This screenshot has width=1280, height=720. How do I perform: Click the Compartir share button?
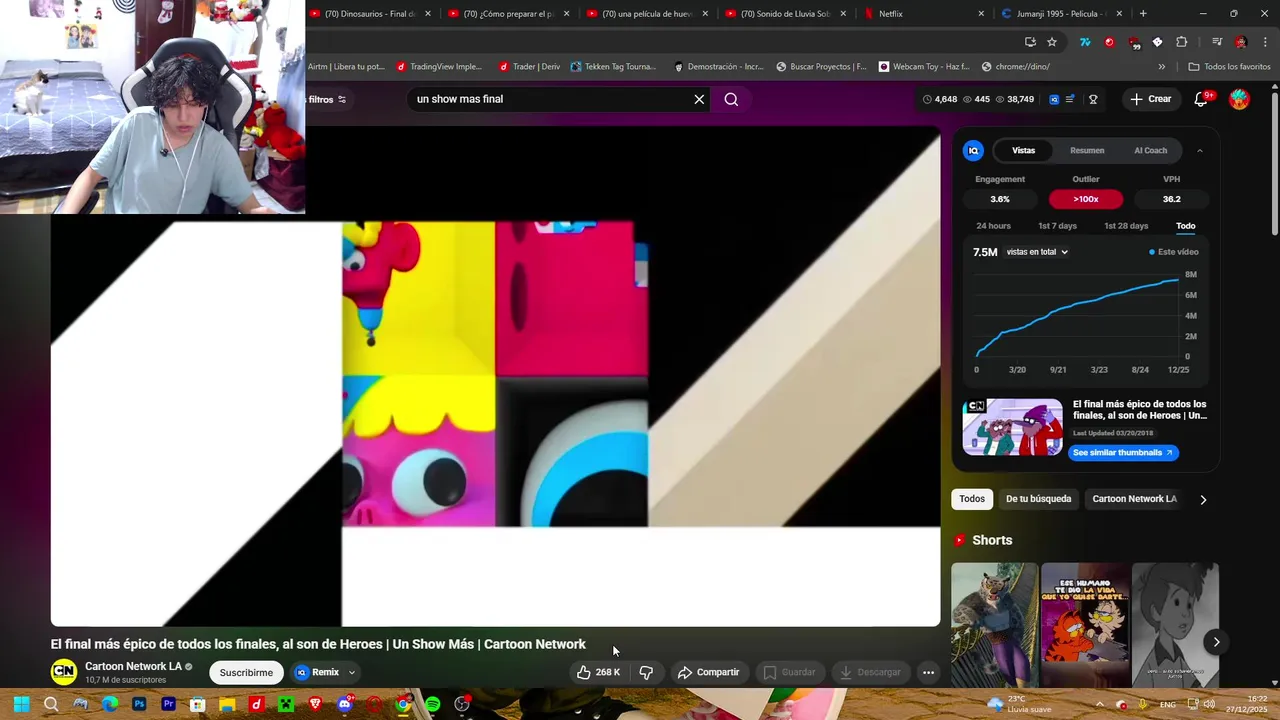(708, 673)
